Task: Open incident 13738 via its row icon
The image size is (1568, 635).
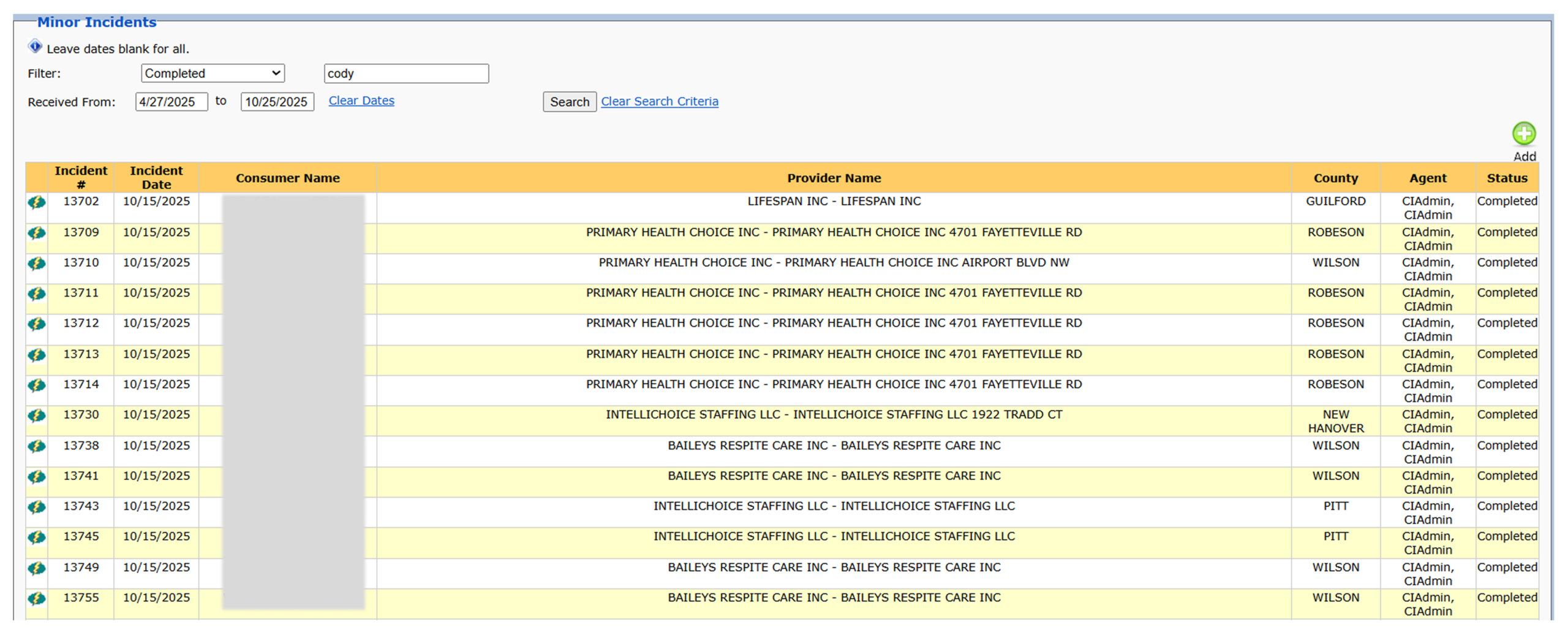Action: tap(37, 446)
